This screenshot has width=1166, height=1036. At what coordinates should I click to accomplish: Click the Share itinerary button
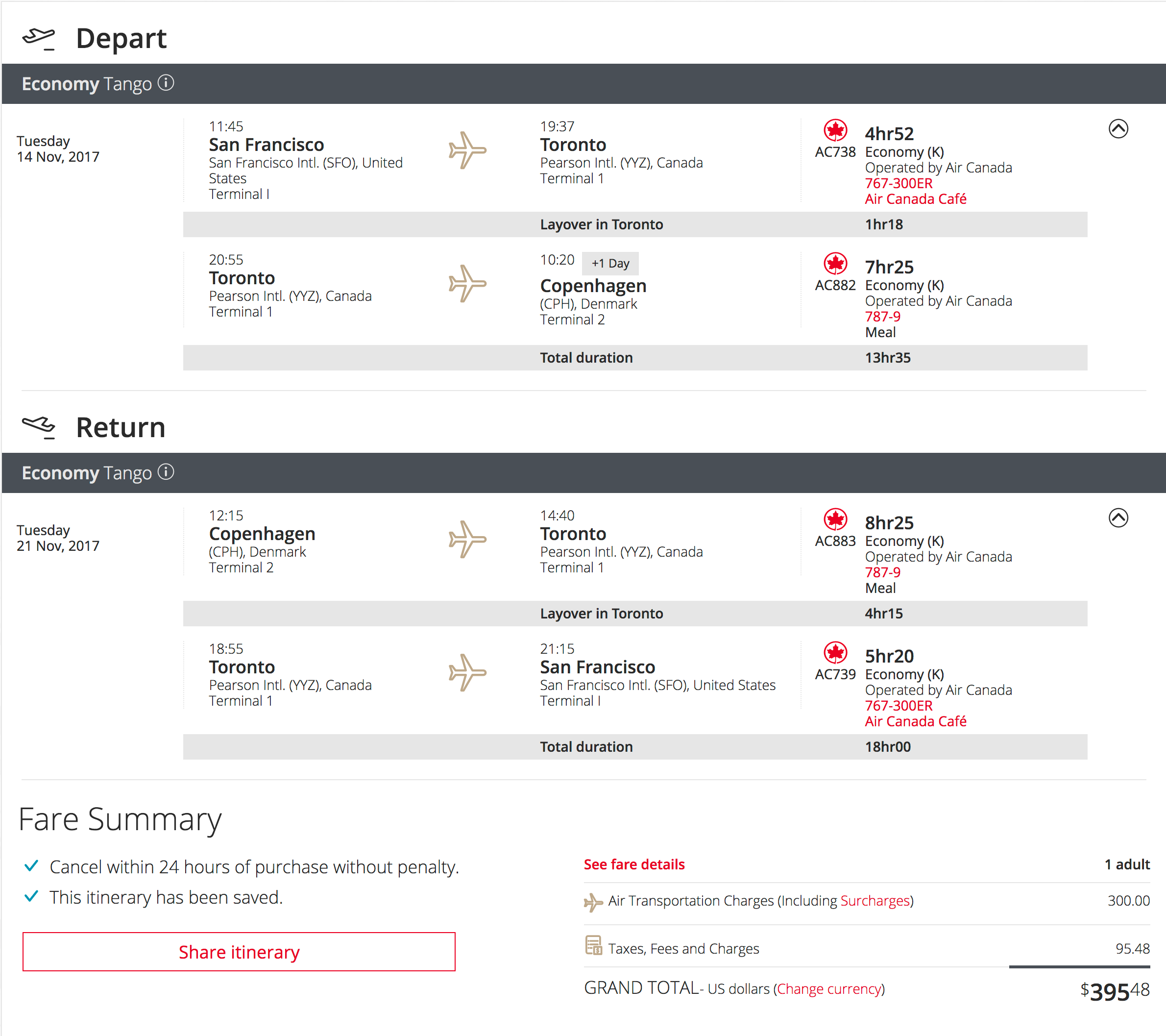click(x=239, y=952)
